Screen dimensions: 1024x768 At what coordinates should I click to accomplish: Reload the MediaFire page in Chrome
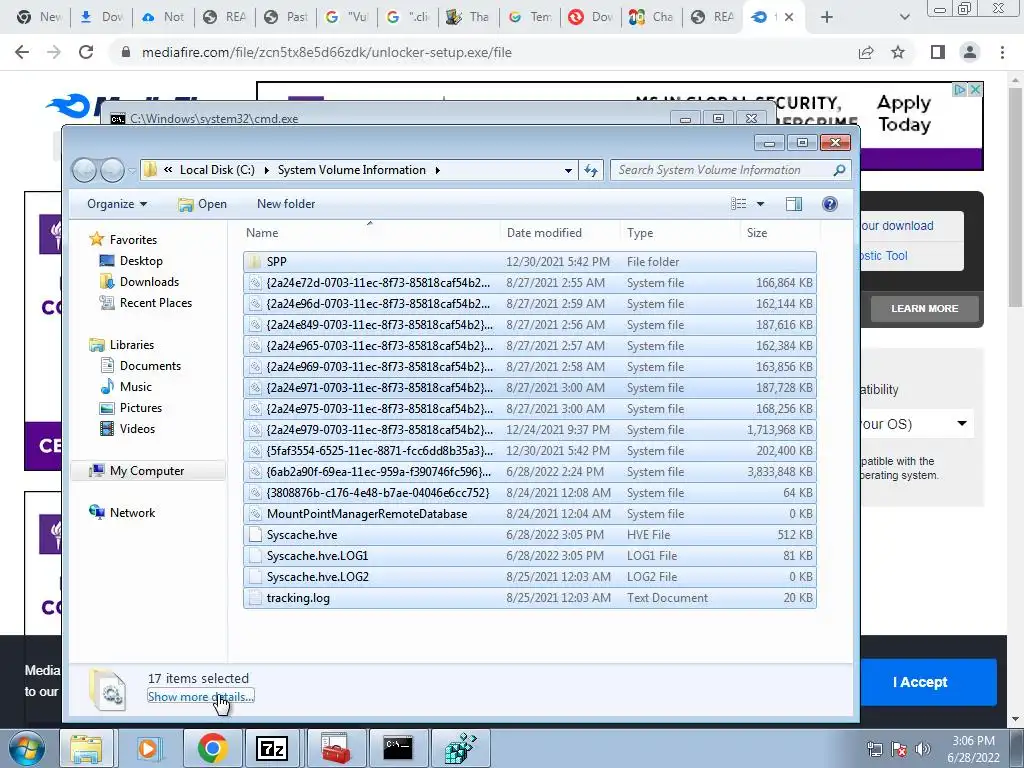[x=86, y=52]
